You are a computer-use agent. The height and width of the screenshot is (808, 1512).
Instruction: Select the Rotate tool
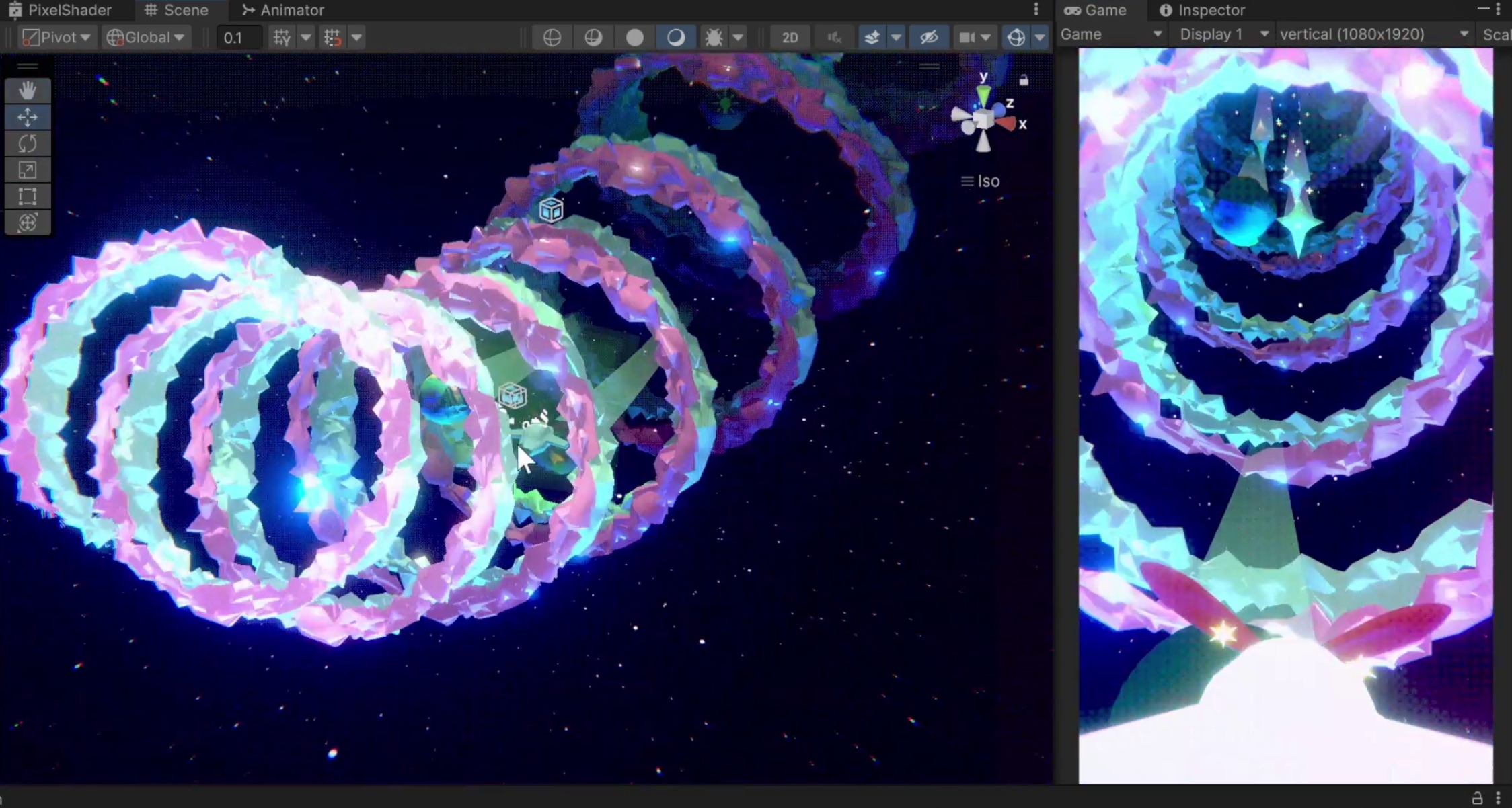coord(28,143)
